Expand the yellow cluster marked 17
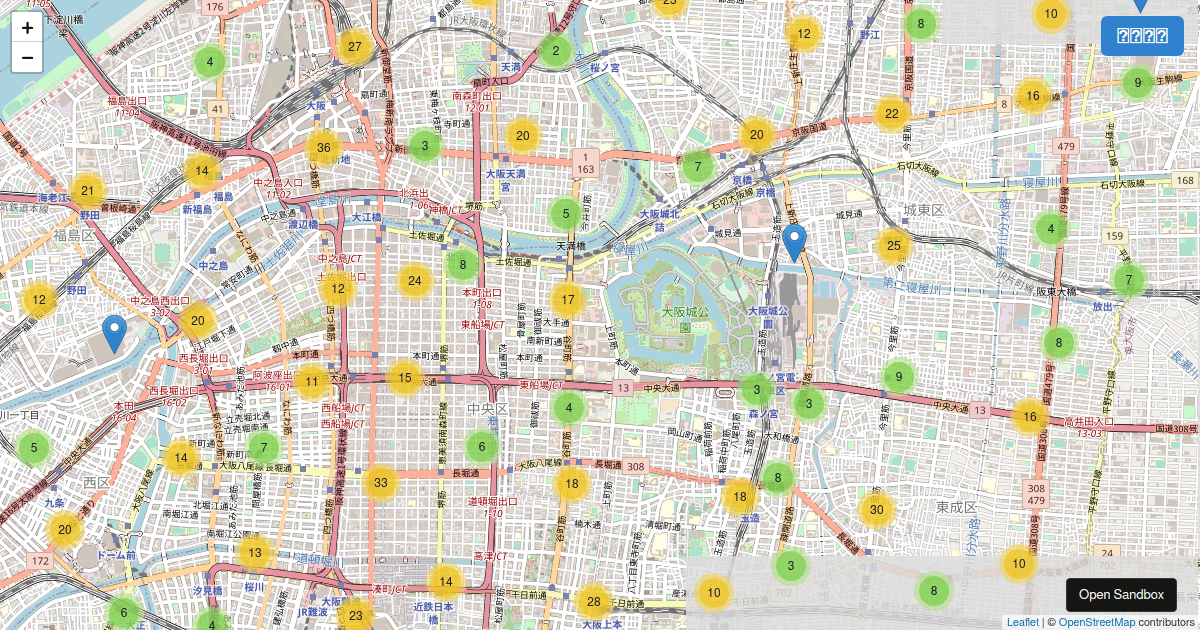1200x630 pixels. click(x=568, y=299)
